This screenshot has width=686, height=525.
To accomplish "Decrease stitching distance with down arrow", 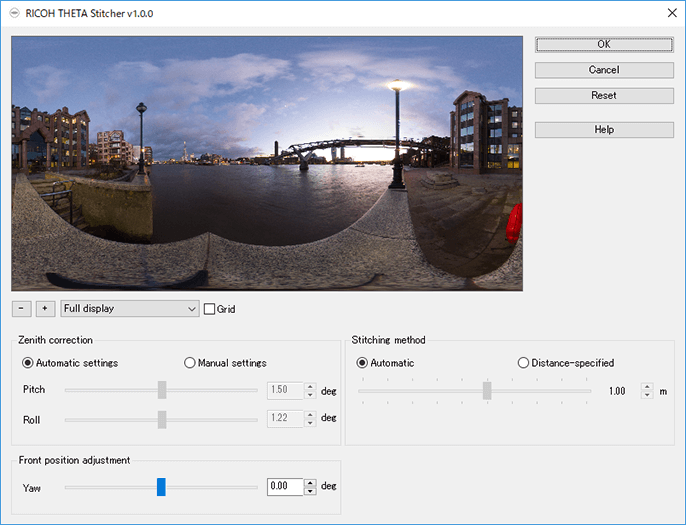I will [x=648, y=396].
